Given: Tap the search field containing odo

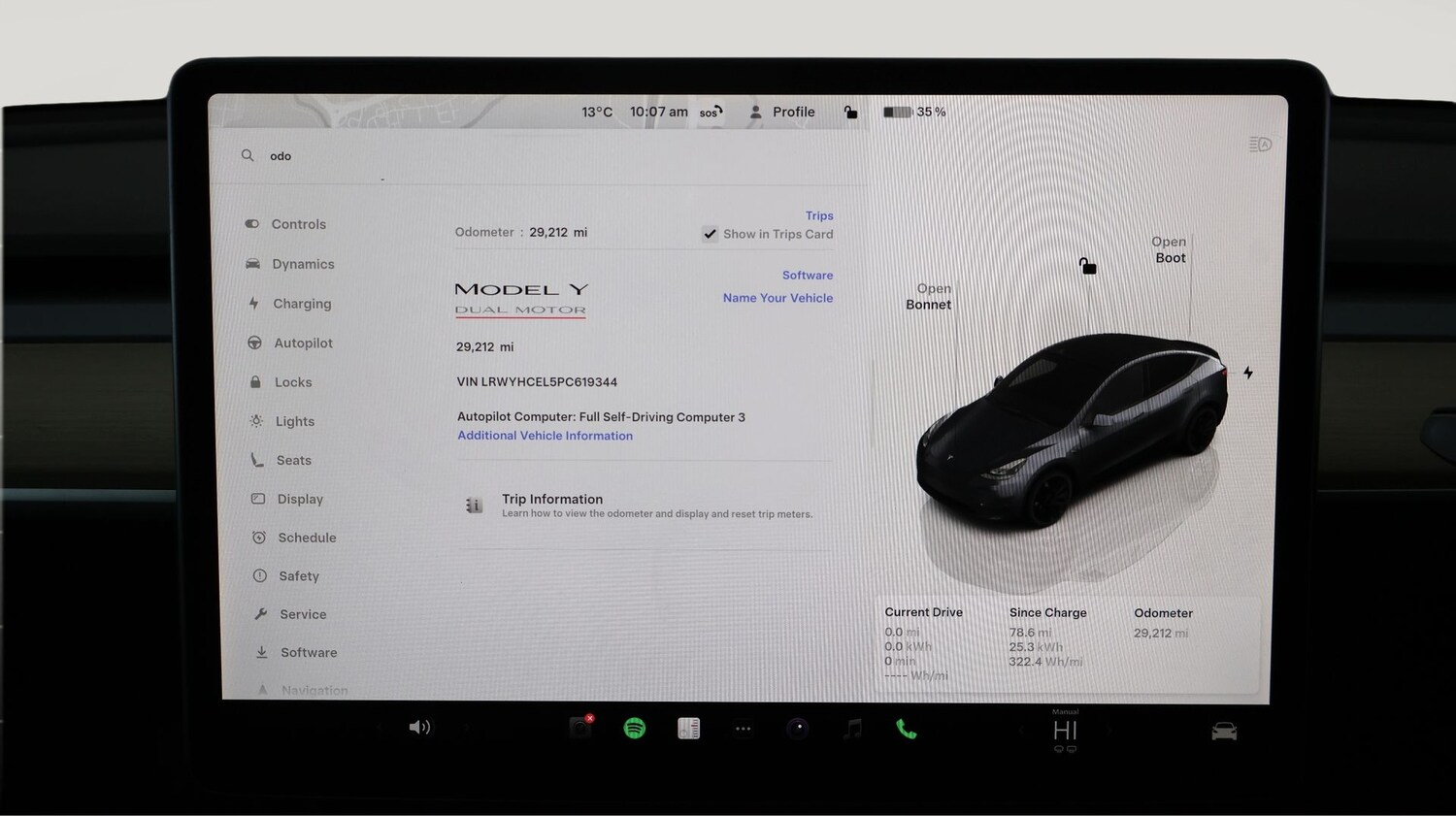Looking at the screenshot, I should [281, 155].
